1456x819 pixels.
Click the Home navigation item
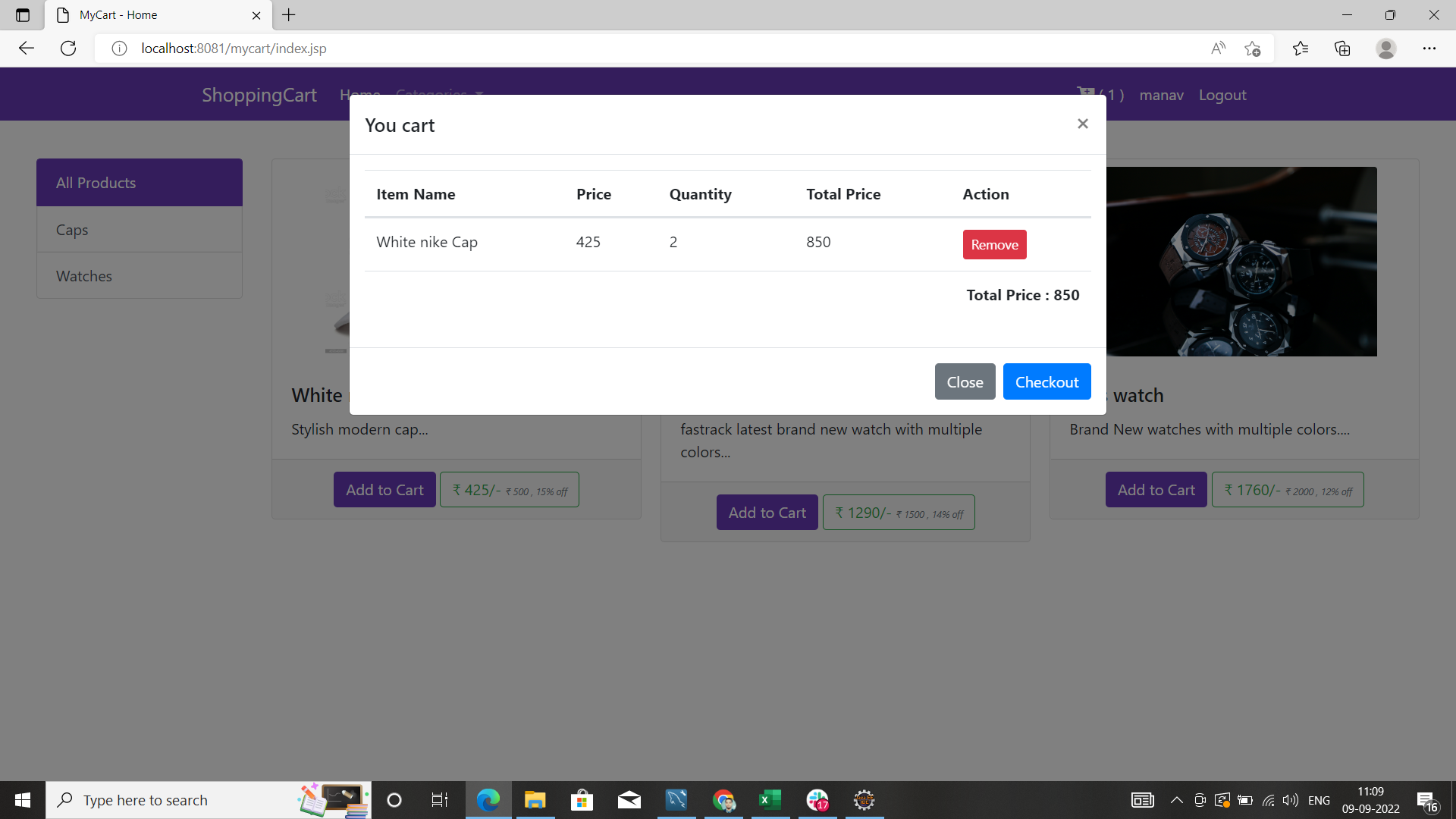359,94
